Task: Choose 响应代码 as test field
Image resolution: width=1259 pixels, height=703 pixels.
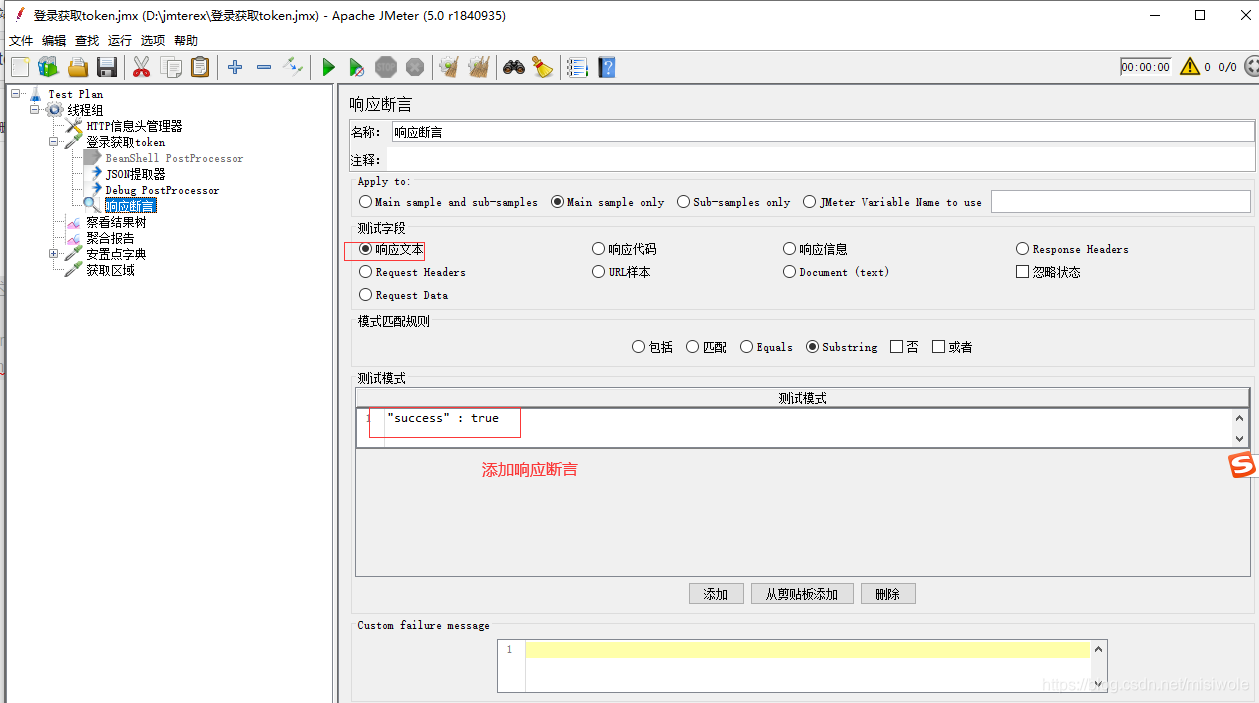Action: click(599, 249)
